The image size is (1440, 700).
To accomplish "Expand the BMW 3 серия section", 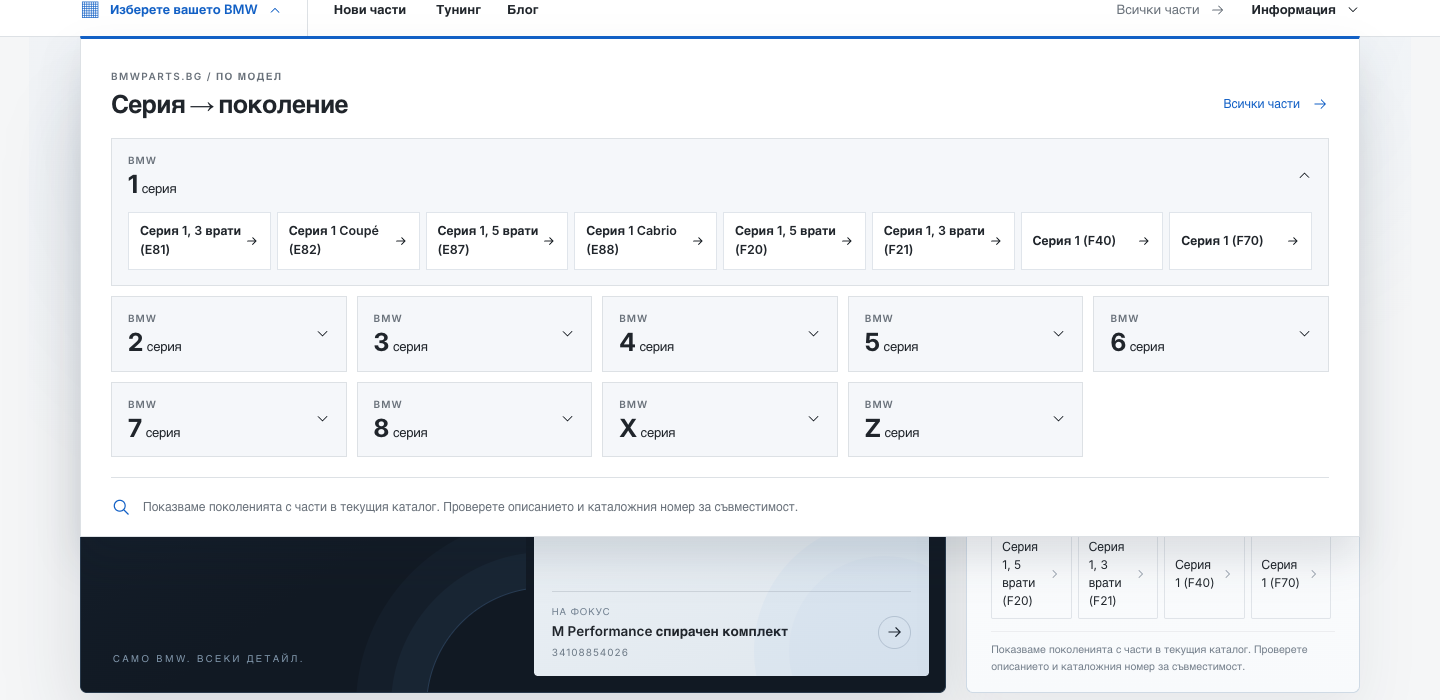I will point(474,334).
